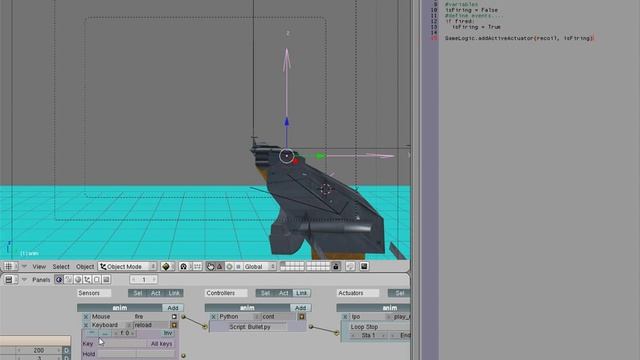Open the Object menu
Screen dimensions: 640x360
pyautogui.click(x=85, y=267)
